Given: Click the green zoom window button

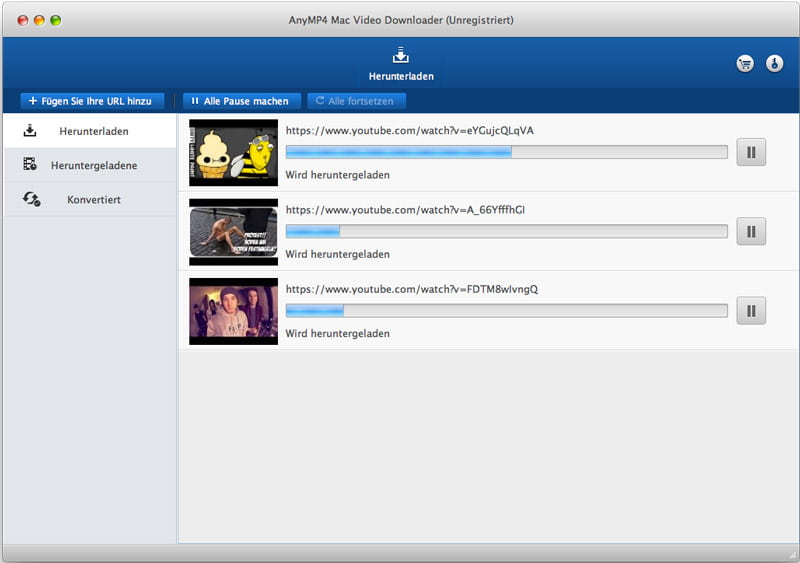Looking at the screenshot, I should click(56, 20).
